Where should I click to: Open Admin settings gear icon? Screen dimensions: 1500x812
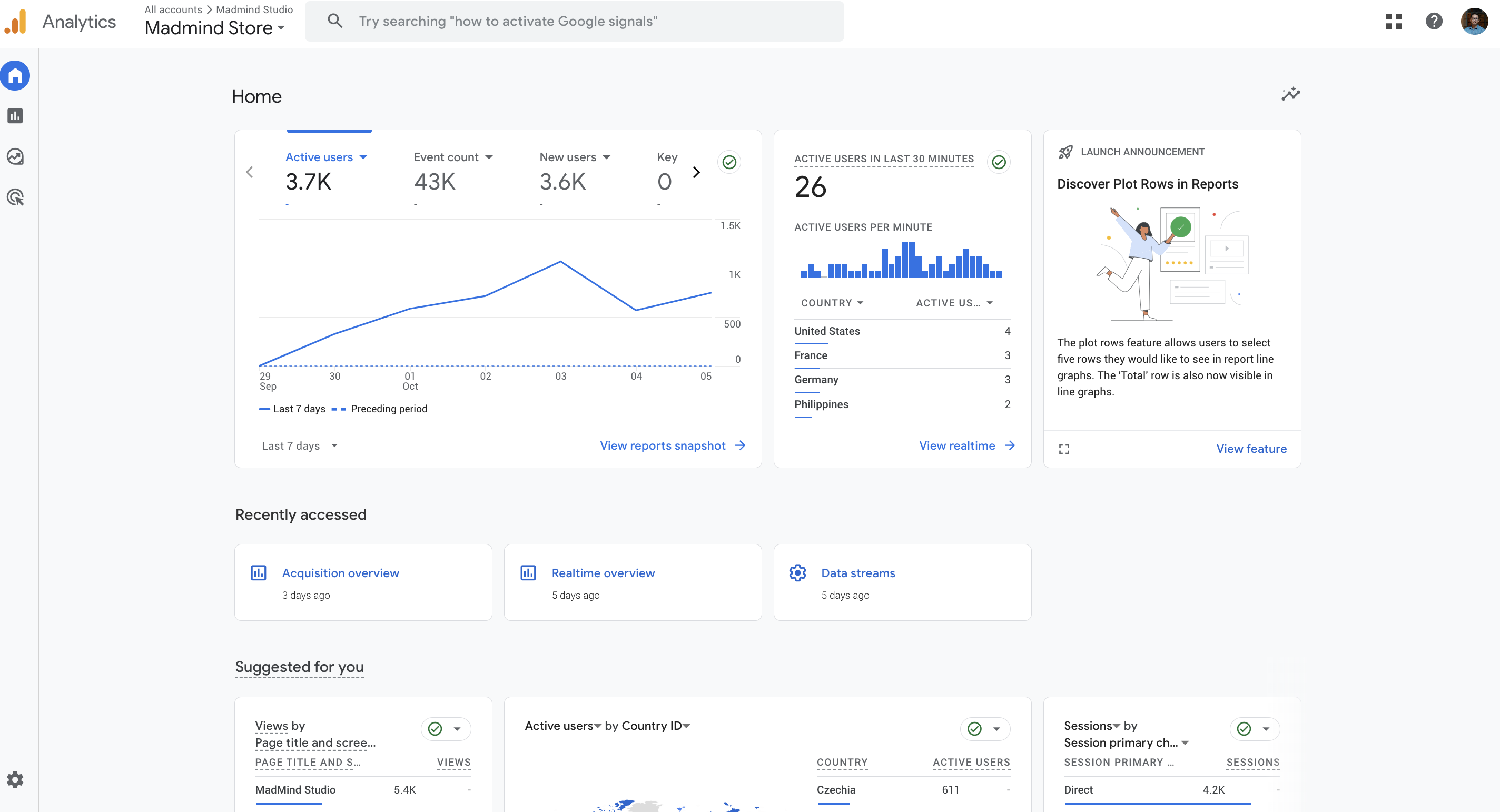[x=15, y=779]
